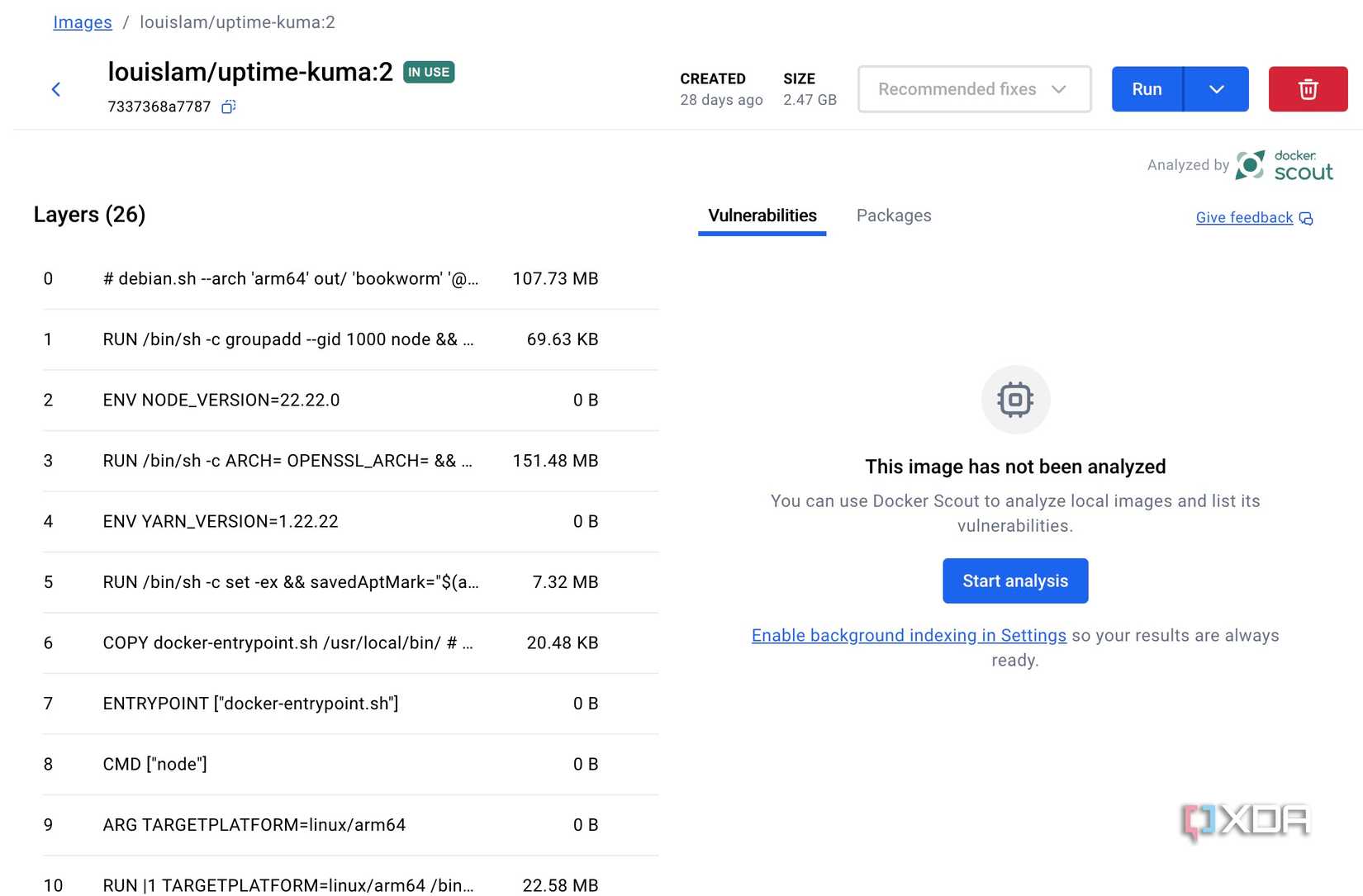Copy the image digest 7337368a7787
Image resolution: width=1363 pixels, height=896 pixels.
coord(228,107)
